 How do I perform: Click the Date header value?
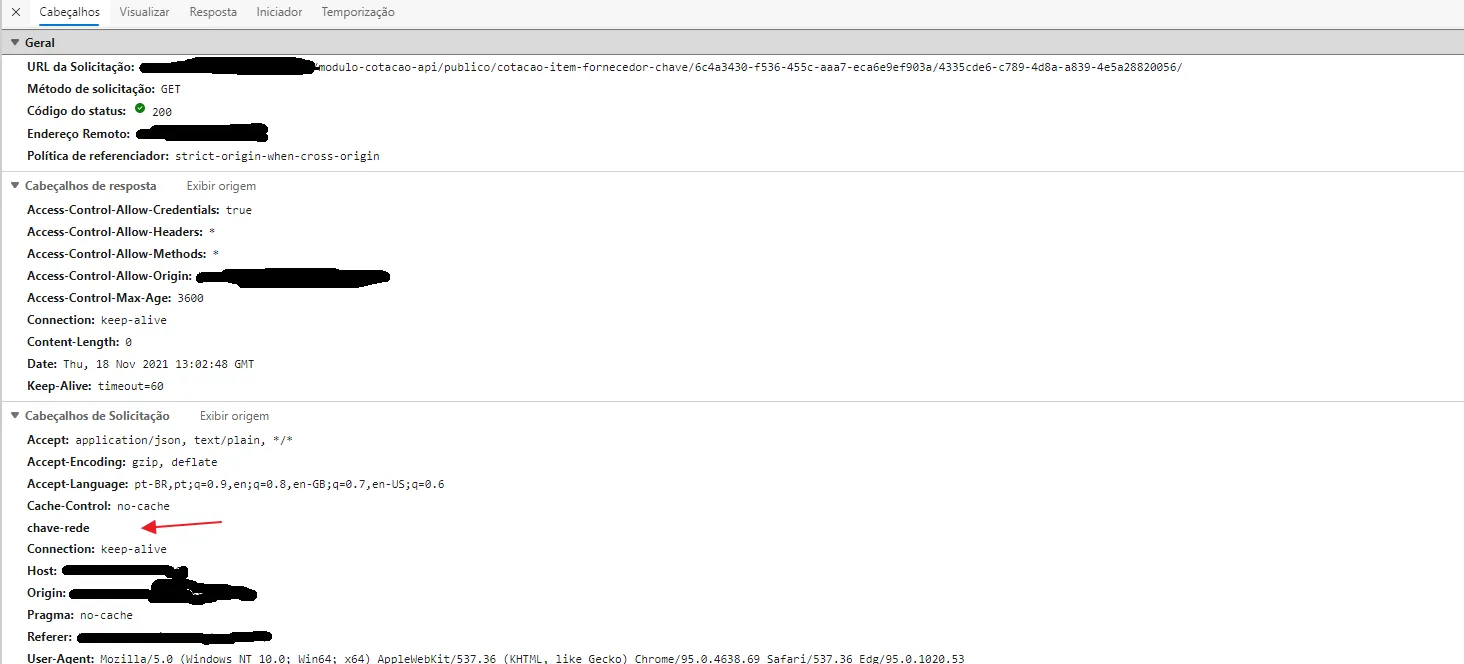coord(158,364)
